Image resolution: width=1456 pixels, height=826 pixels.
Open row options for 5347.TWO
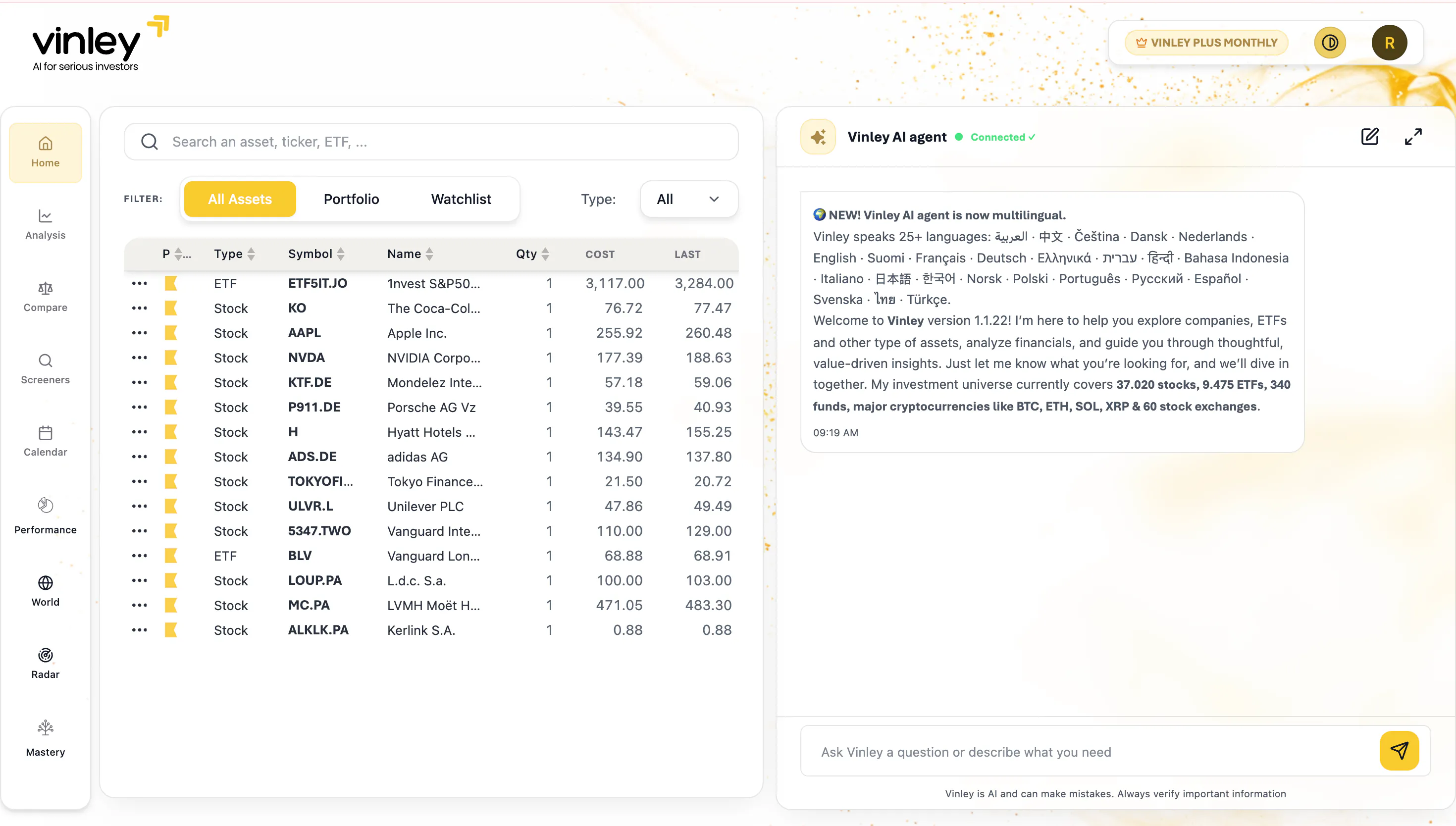(x=139, y=531)
